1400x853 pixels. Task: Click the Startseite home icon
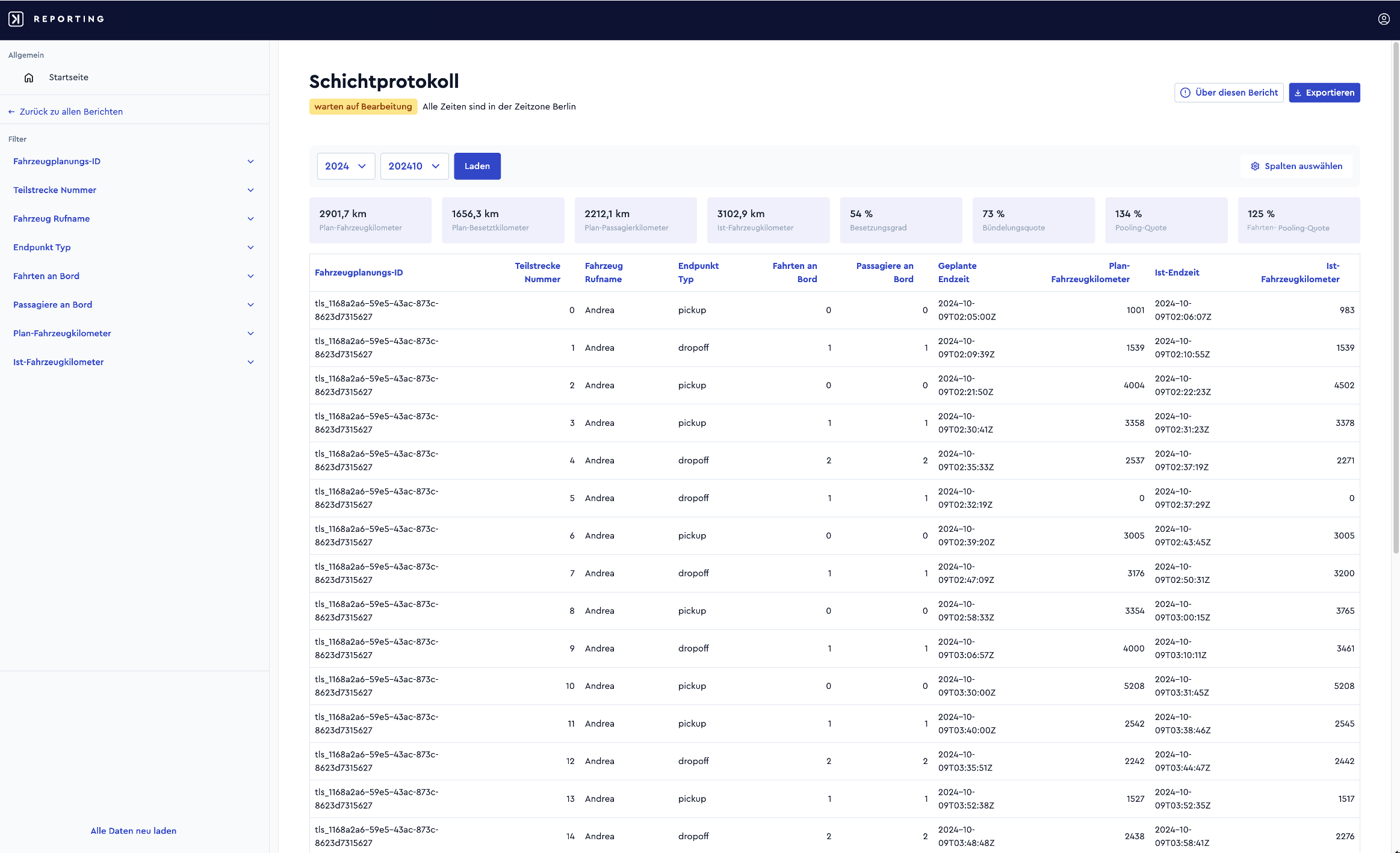pos(29,78)
